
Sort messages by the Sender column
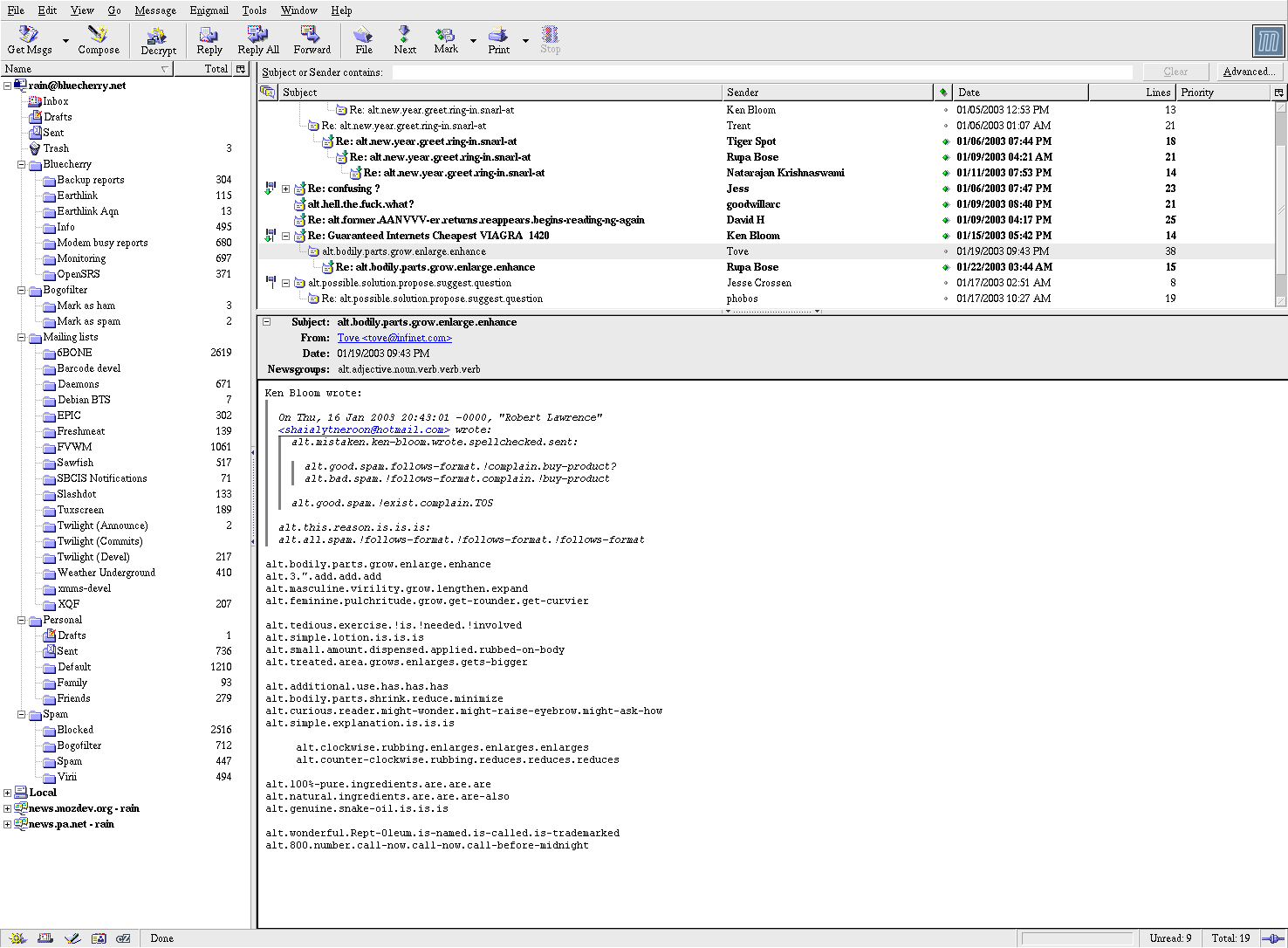(x=828, y=92)
